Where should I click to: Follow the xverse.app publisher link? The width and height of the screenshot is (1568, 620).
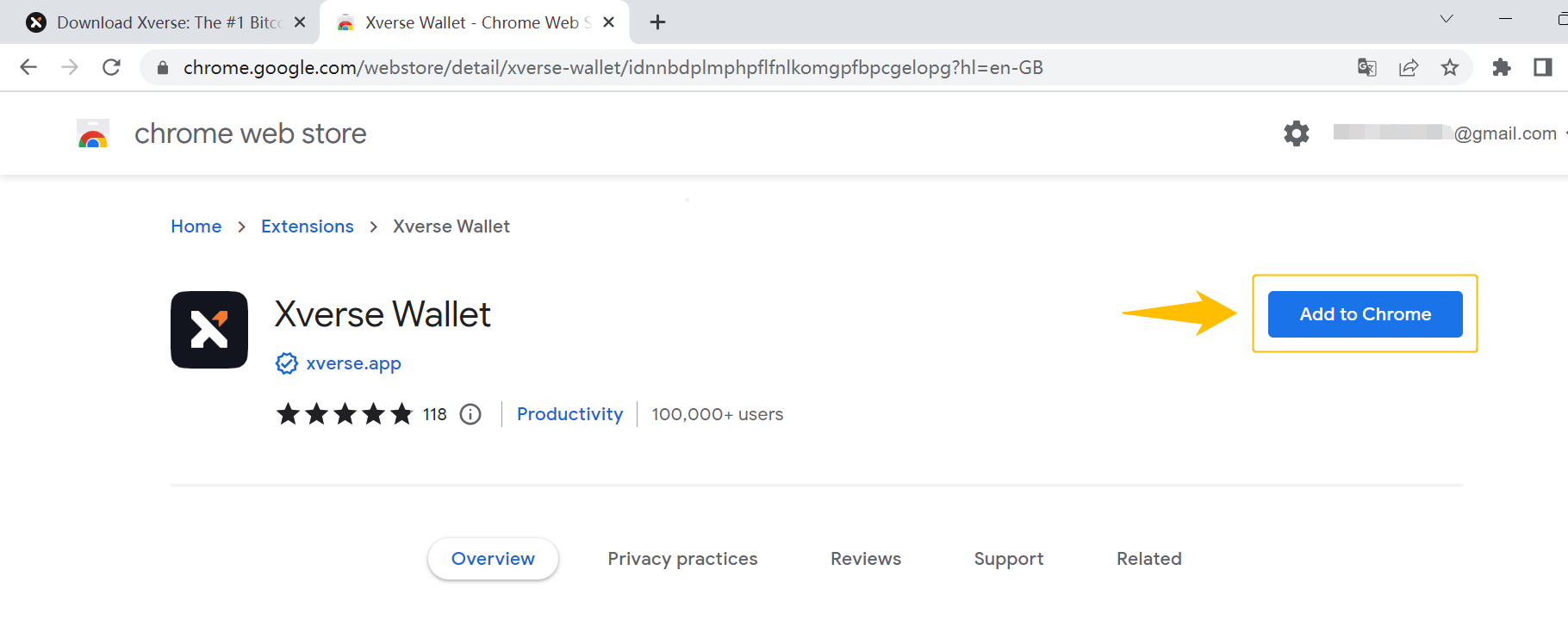[x=353, y=363]
